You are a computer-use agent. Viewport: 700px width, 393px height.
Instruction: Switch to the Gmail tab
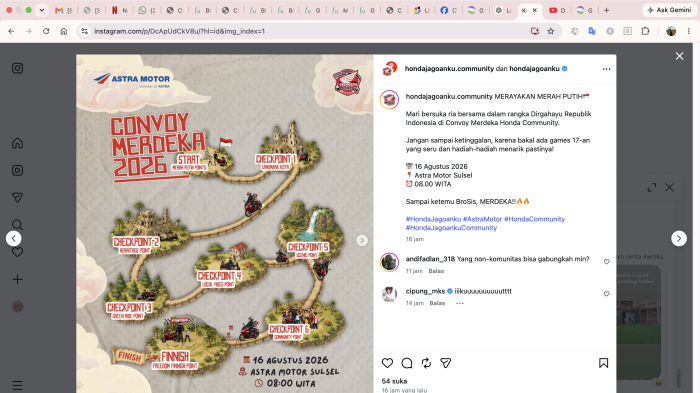tap(63, 10)
